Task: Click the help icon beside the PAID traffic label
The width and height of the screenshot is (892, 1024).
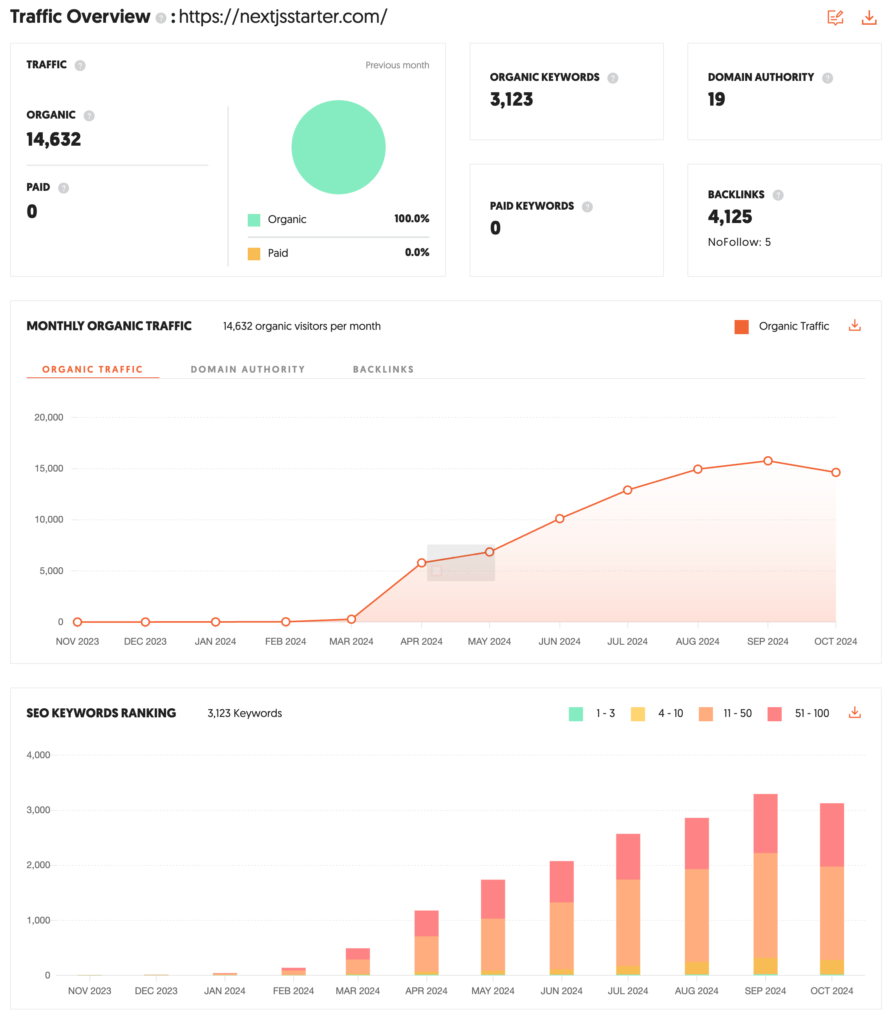Action: (x=64, y=187)
